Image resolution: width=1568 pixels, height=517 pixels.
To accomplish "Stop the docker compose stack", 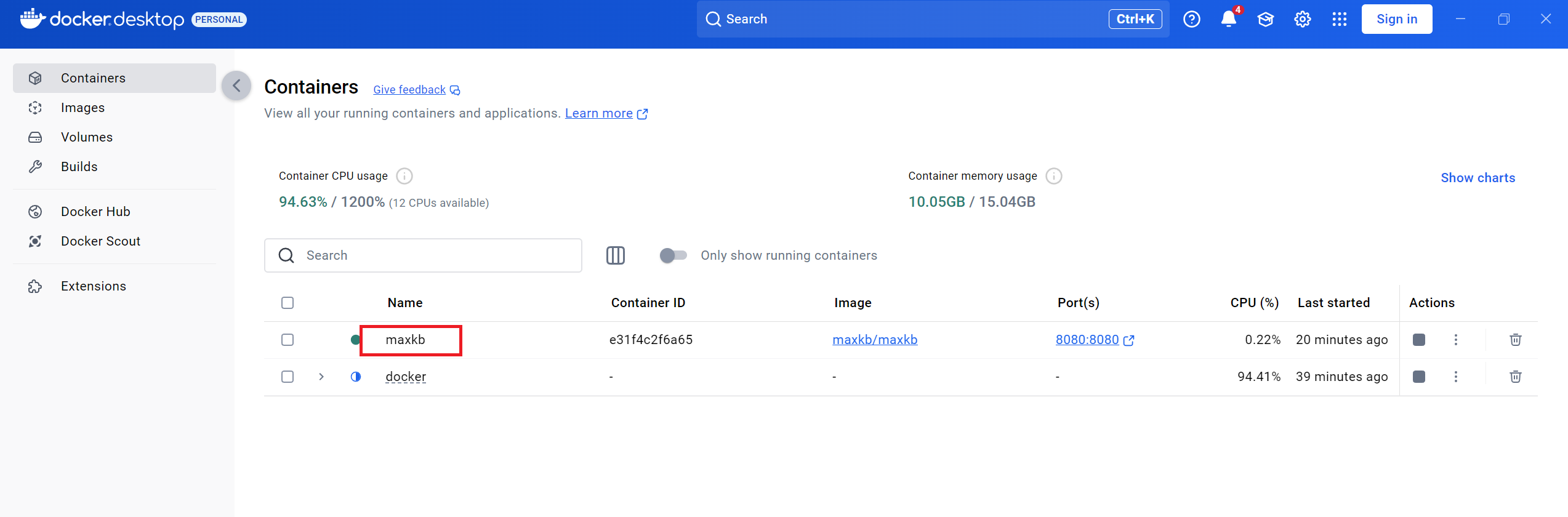I will click(x=1419, y=377).
